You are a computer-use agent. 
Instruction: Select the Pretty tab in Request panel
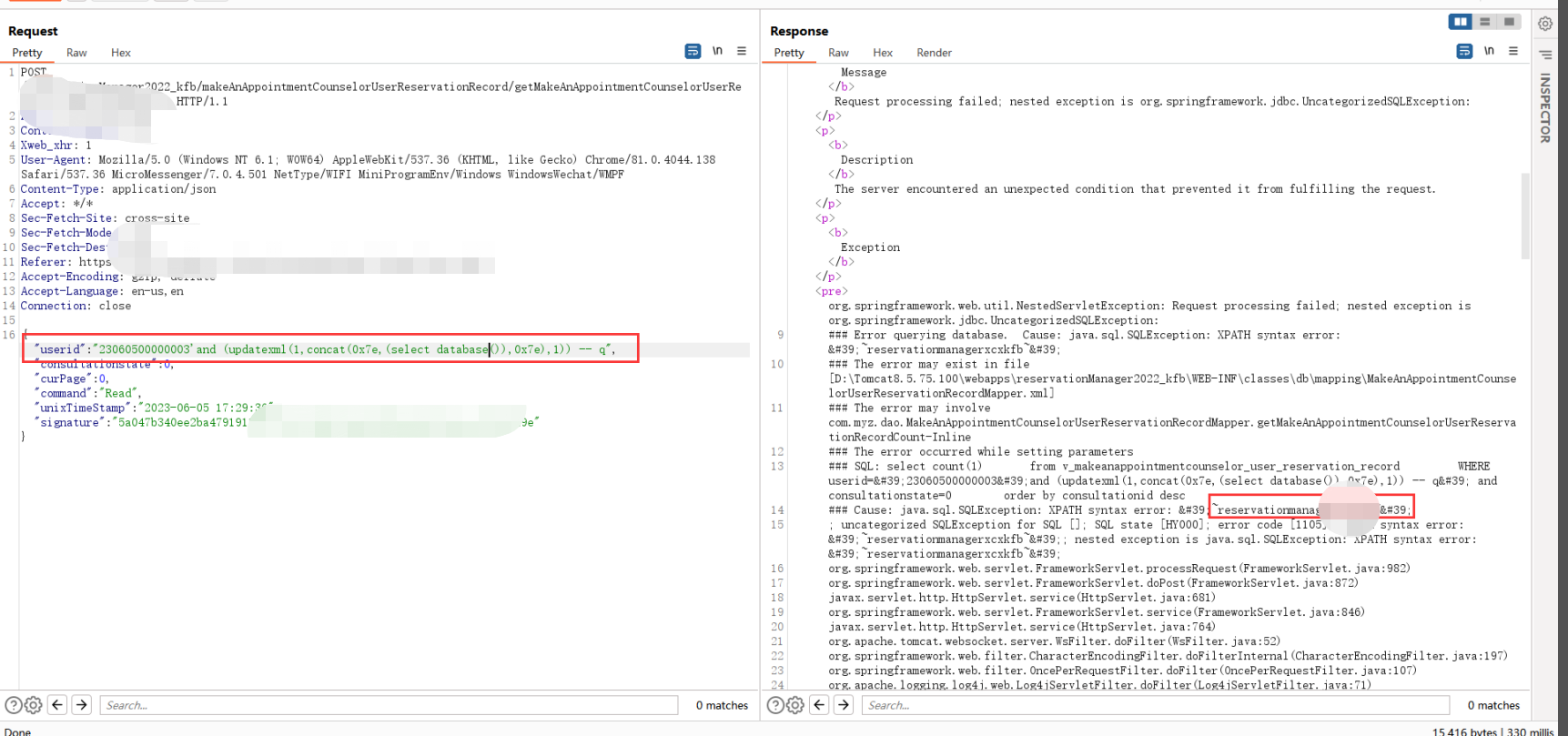pos(27,53)
